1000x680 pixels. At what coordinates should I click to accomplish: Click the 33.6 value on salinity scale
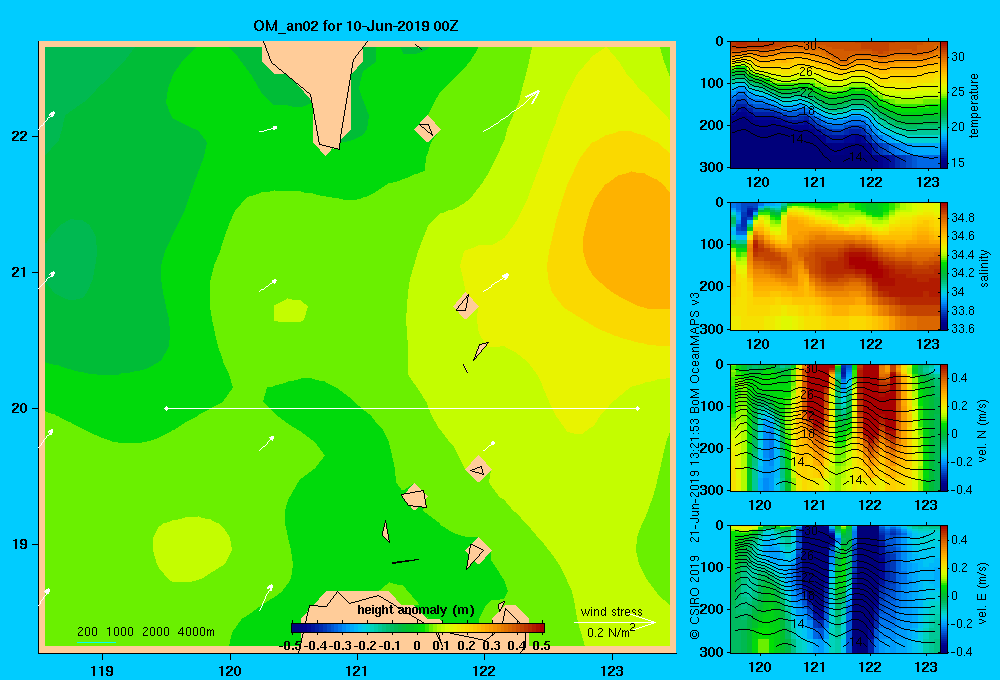tap(962, 329)
